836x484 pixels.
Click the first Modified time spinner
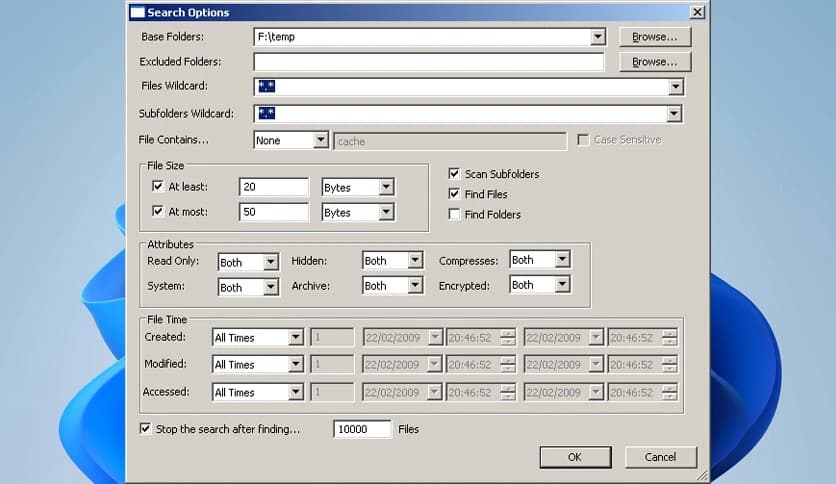pyautogui.click(x=508, y=365)
